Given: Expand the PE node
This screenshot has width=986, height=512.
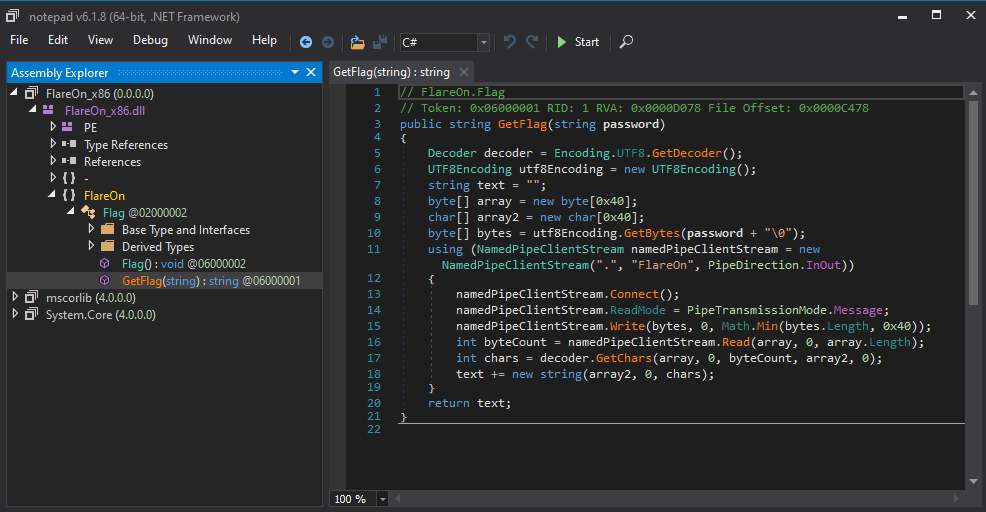Looking at the screenshot, I should [x=53, y=126].
